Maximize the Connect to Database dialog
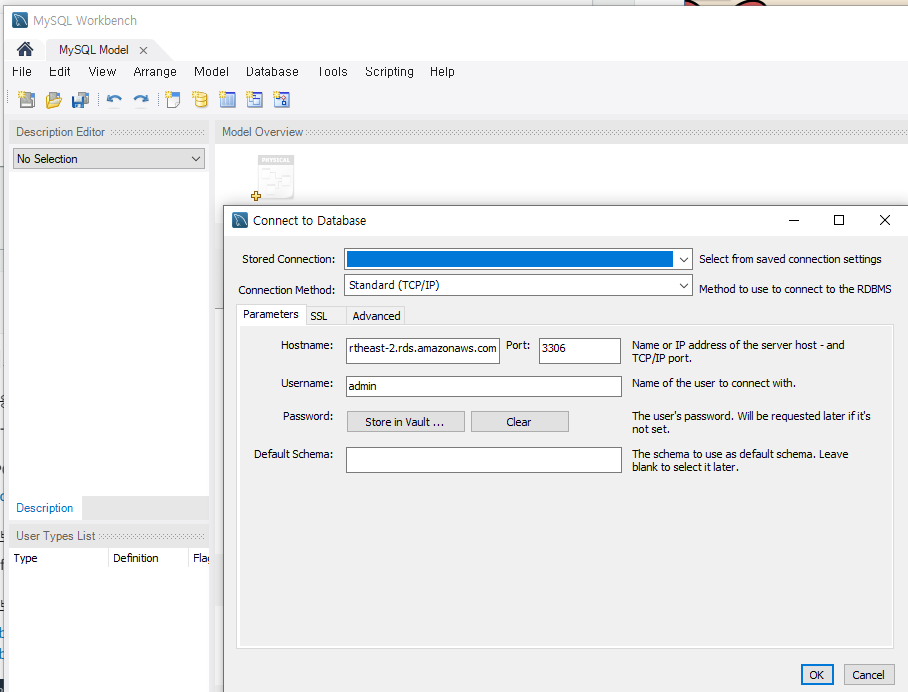The height and width of the screenshot is (692, 908). click(839, 220)
